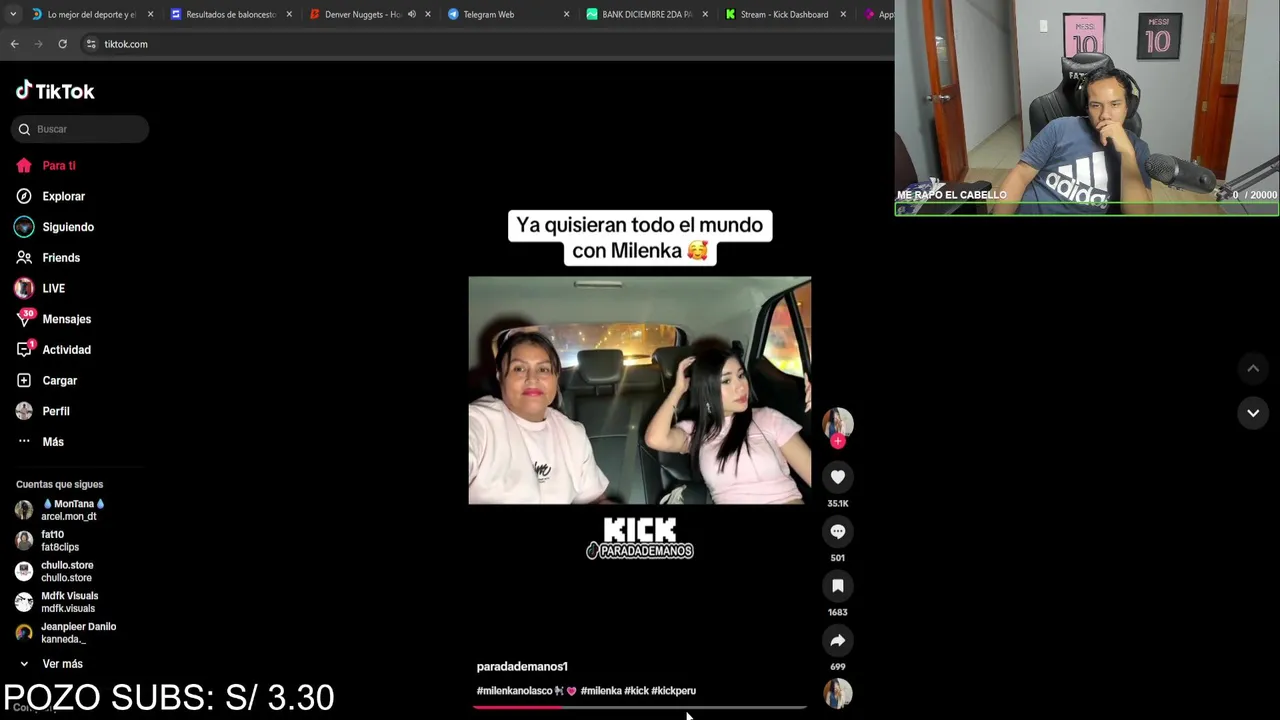Close the Resultados de baloncesto tab
This screenshot has width=1280, height=720.
(289, 14)
